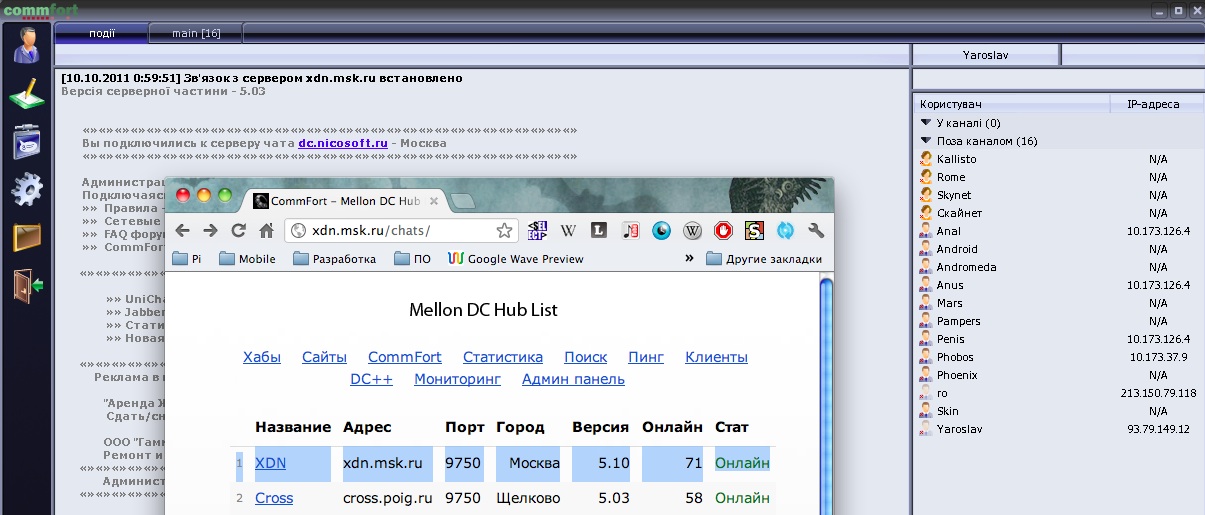Open the 'Разработка' bookmarks folder
This screenshot has width=1205, height=515.
pos(335,259)
